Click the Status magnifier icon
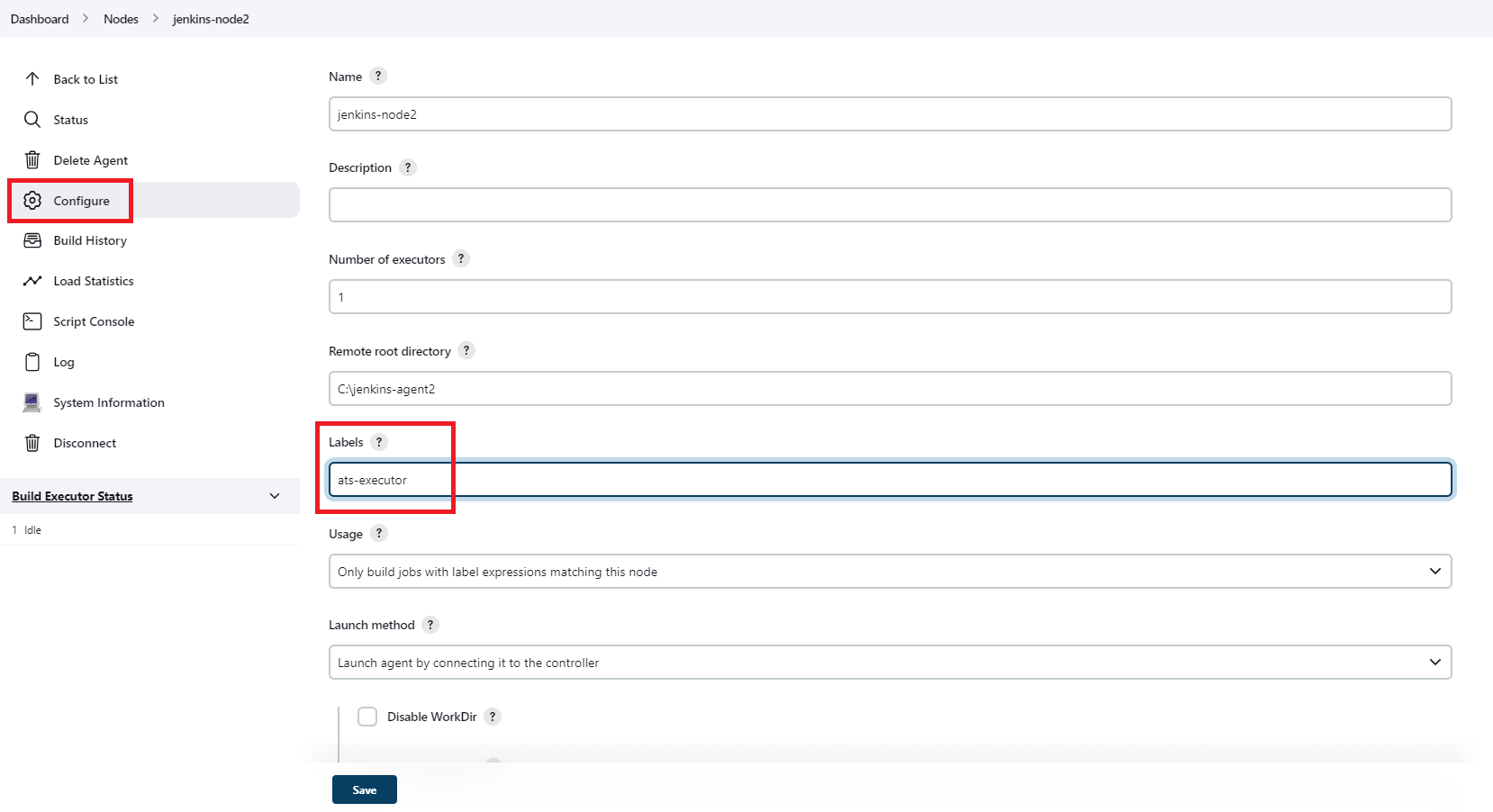The width and height of the screenshot is (1493, 812). coord(32,120)
